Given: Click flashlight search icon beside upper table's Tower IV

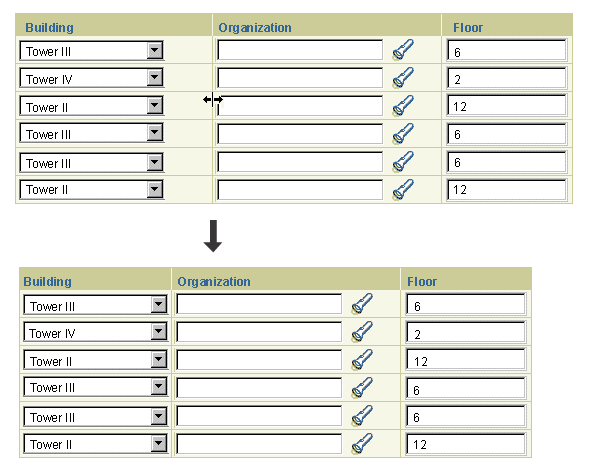Looking at the screenshot, I should tap(403, 78).
